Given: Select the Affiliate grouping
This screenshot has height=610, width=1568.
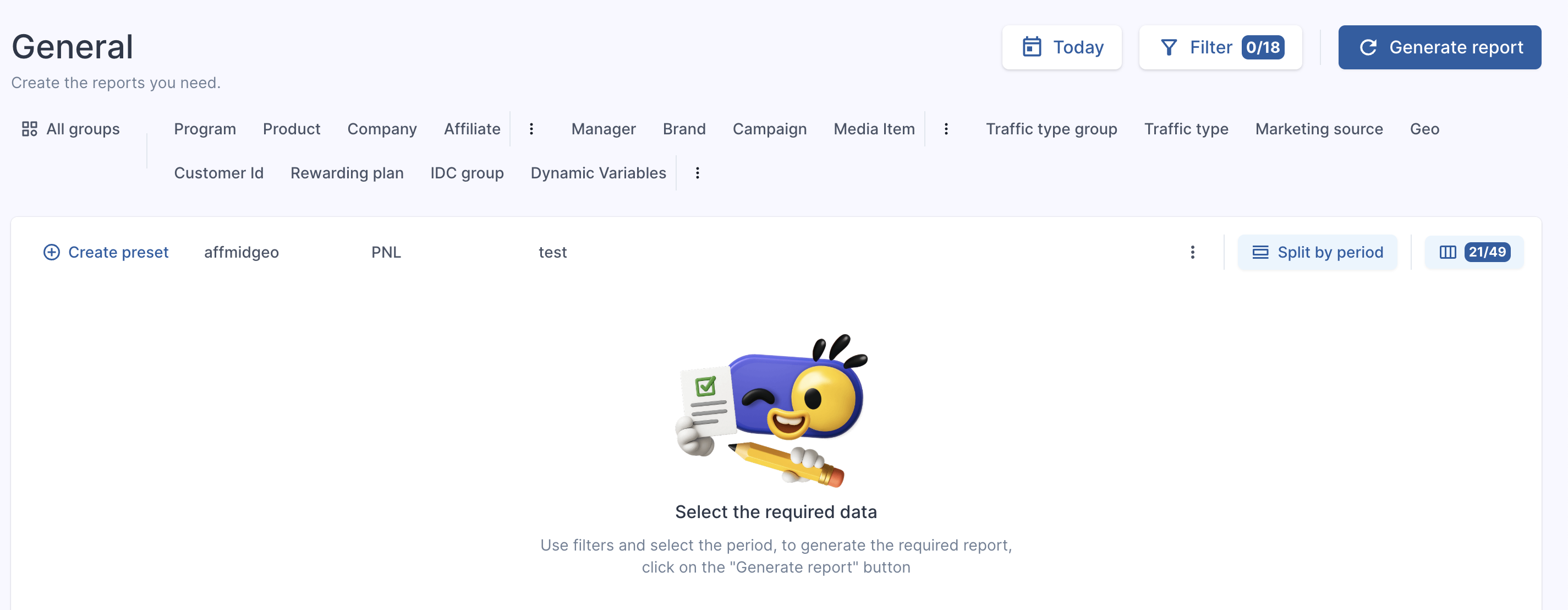Looking at the screenshot, I should [x=473, y=129].
